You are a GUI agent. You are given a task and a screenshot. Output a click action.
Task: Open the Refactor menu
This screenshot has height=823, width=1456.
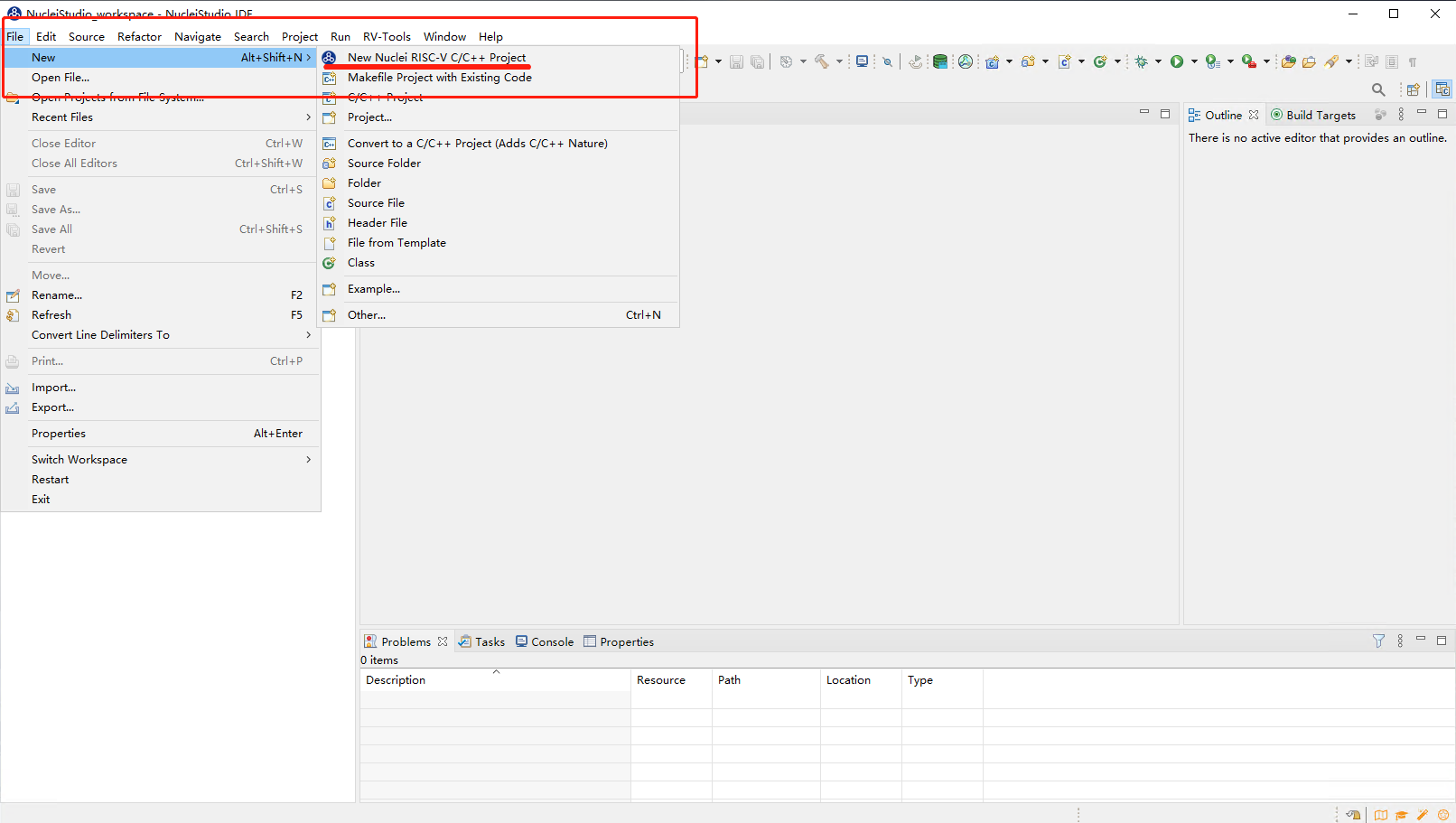(139, 37)
